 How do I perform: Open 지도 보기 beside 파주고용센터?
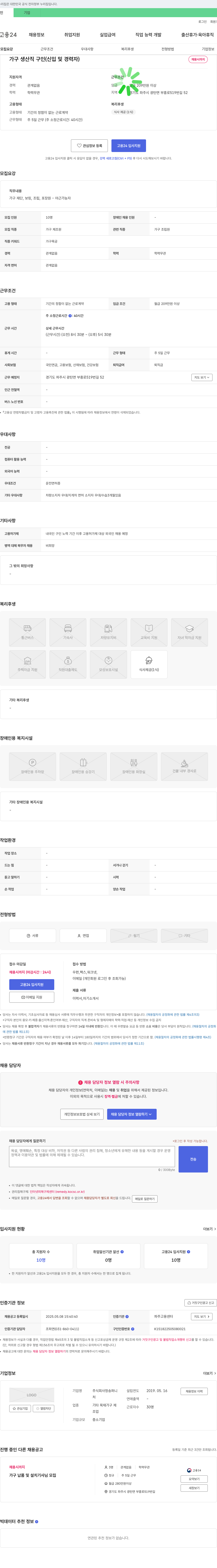click(x=202, y=1317)
